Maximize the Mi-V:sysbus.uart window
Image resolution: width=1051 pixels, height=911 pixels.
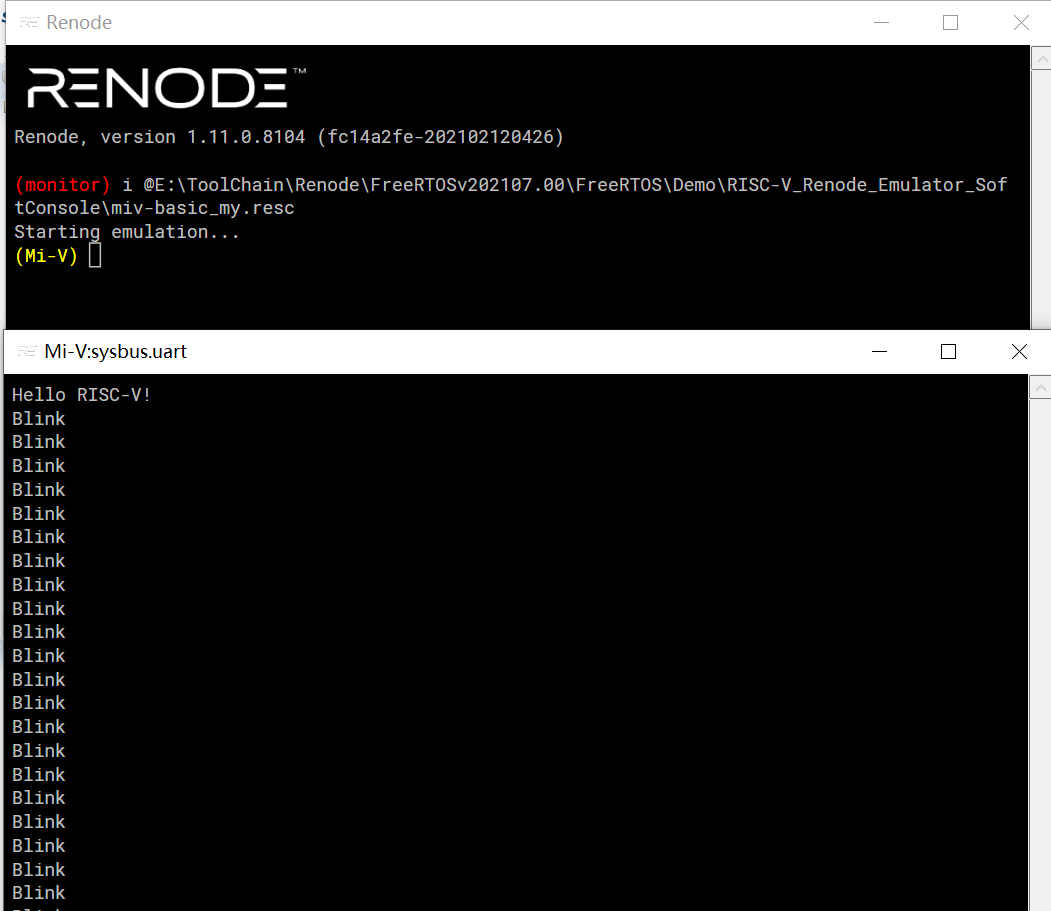[x=948, y=351]
